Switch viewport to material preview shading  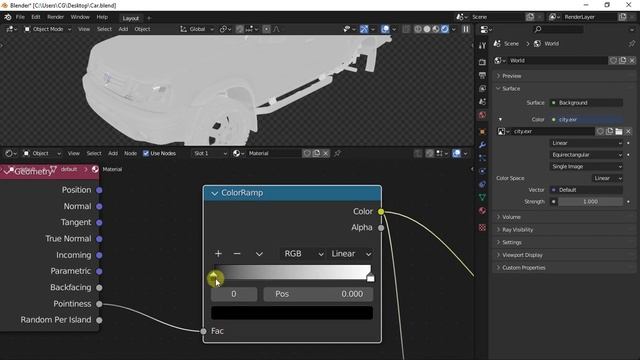coord(436,29)
